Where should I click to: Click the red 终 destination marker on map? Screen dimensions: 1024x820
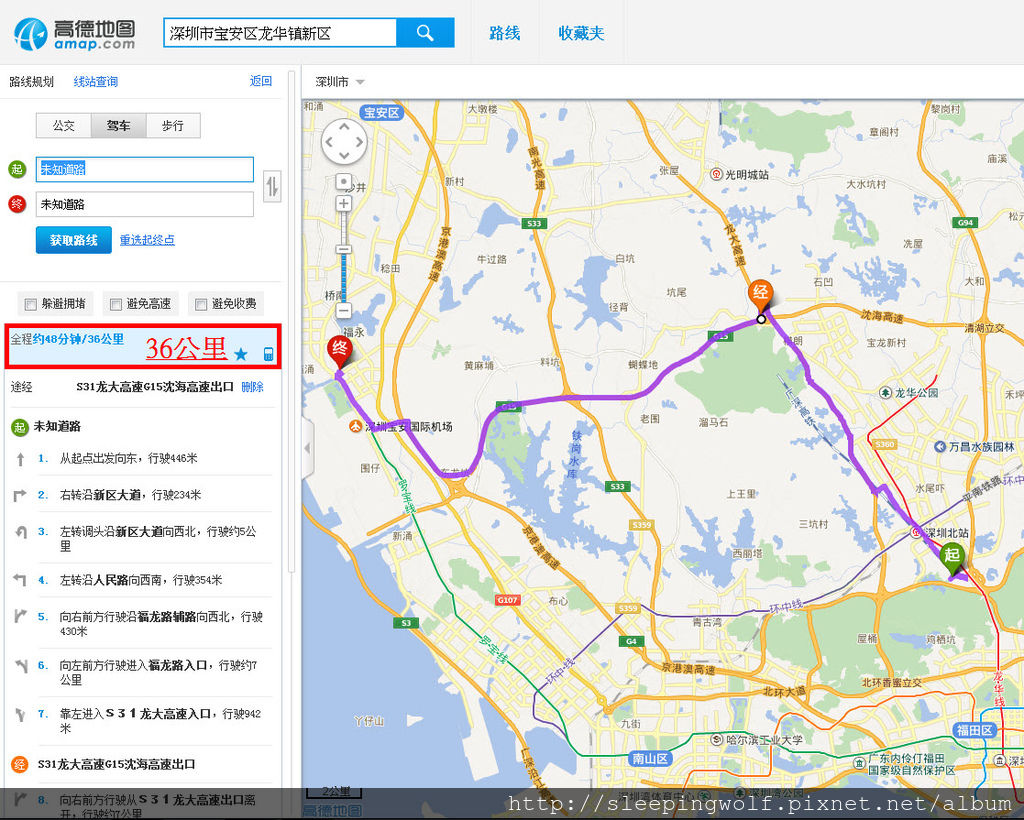tap(340, 351)
